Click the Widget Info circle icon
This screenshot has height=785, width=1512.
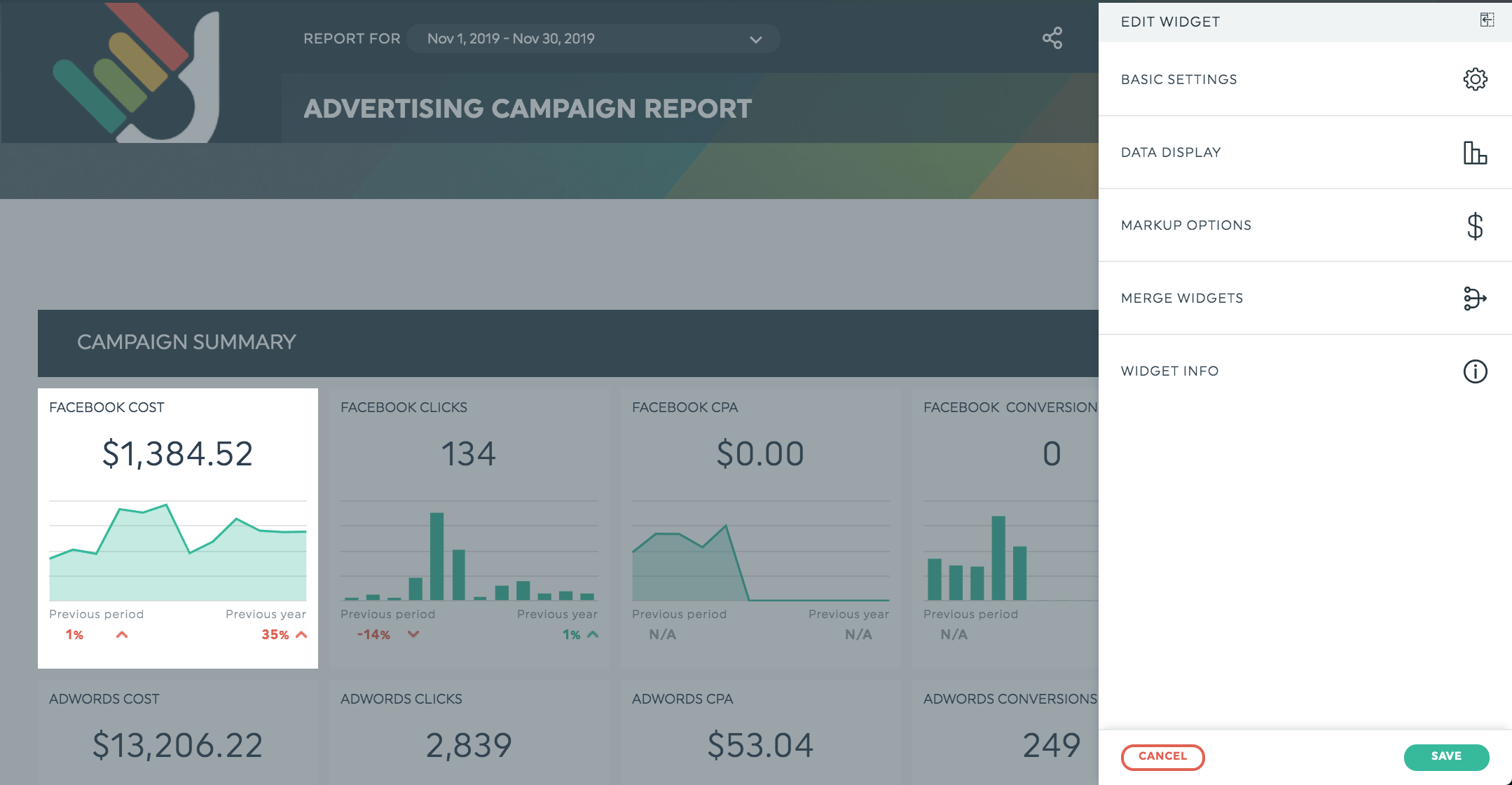[1475, 371]
